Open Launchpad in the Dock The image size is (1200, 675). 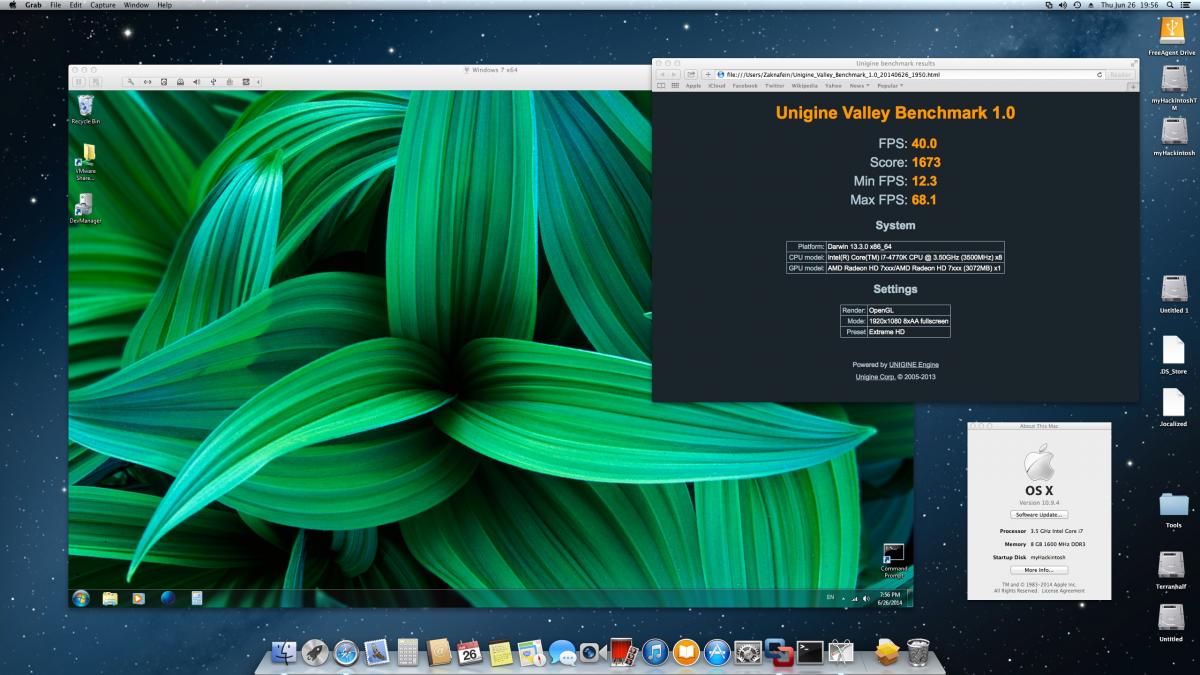tap(315, 653)
